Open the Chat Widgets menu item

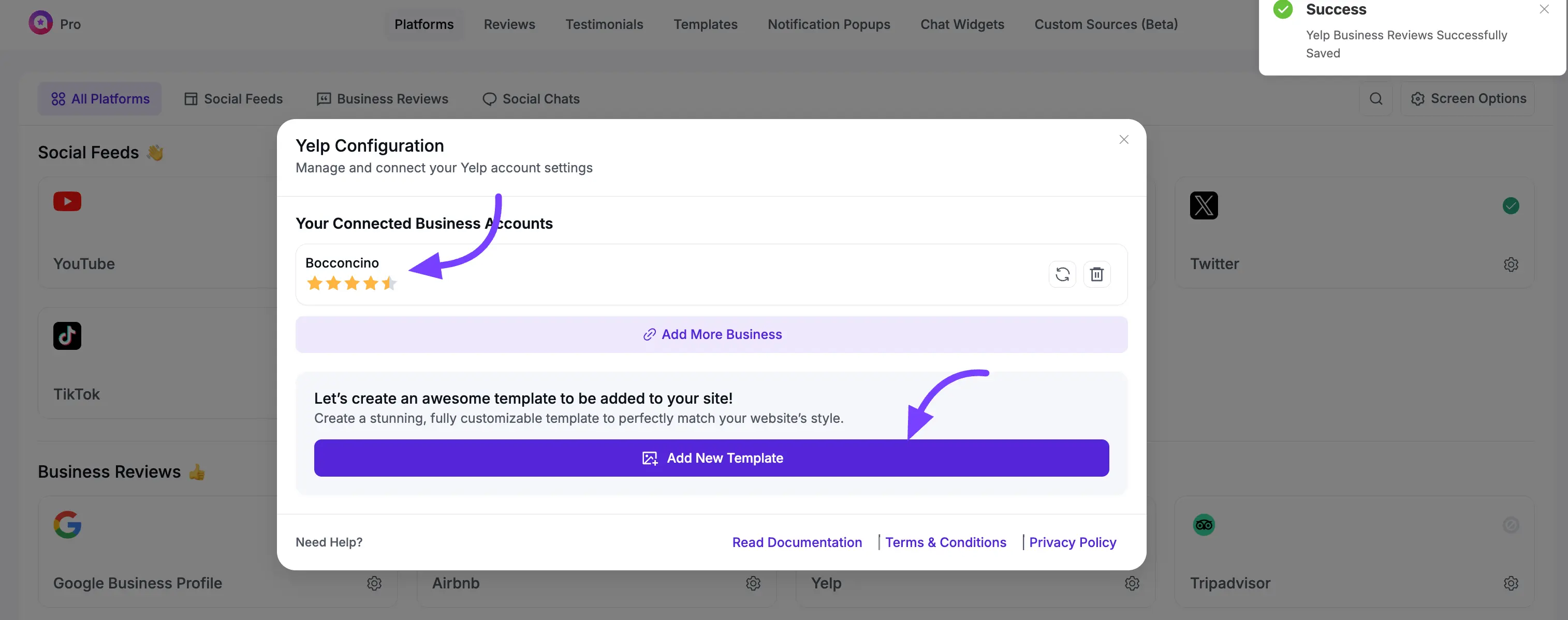[962, 24]
